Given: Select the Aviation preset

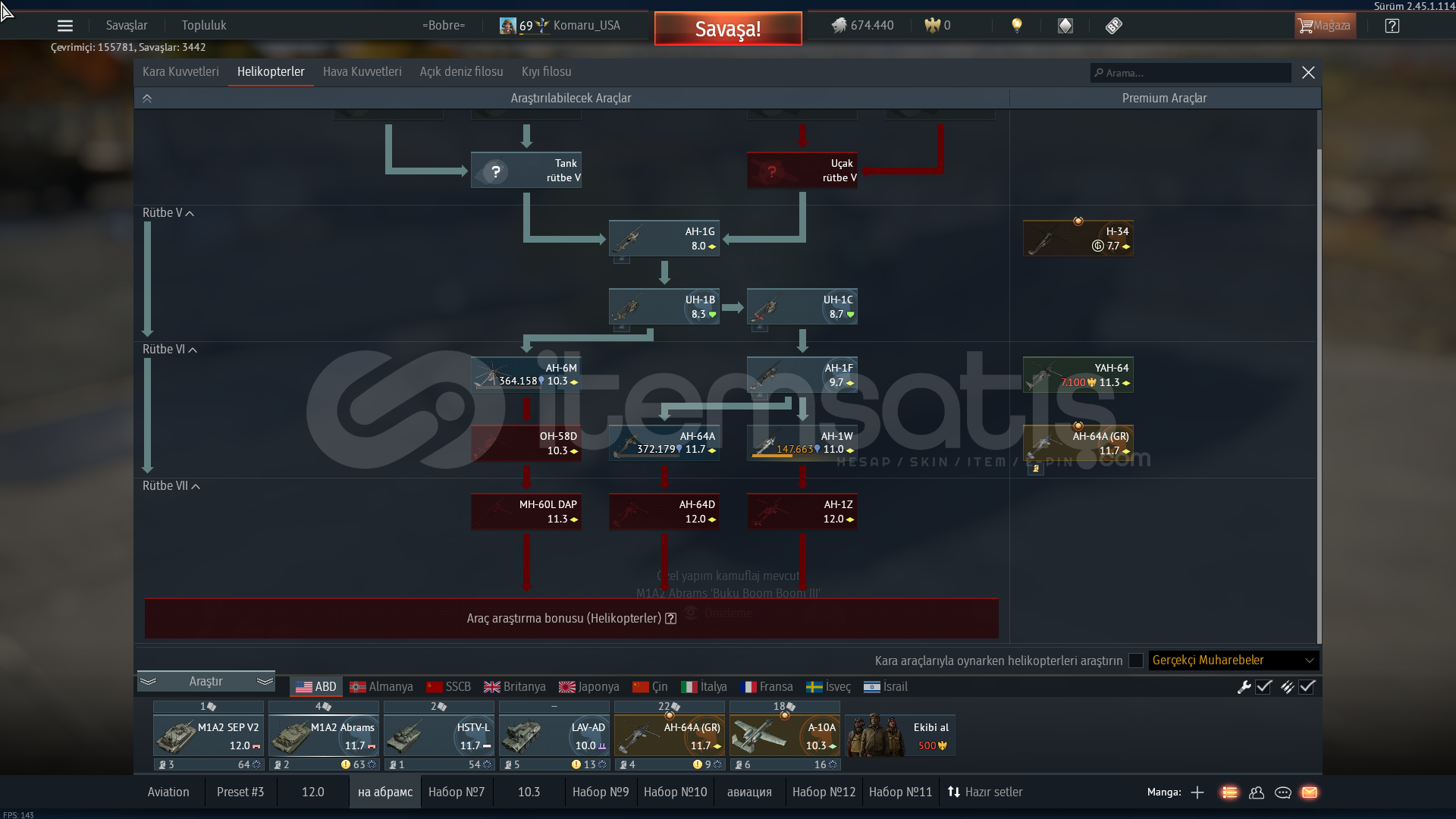Looking at the screenshot, I should tap(168, 792).
